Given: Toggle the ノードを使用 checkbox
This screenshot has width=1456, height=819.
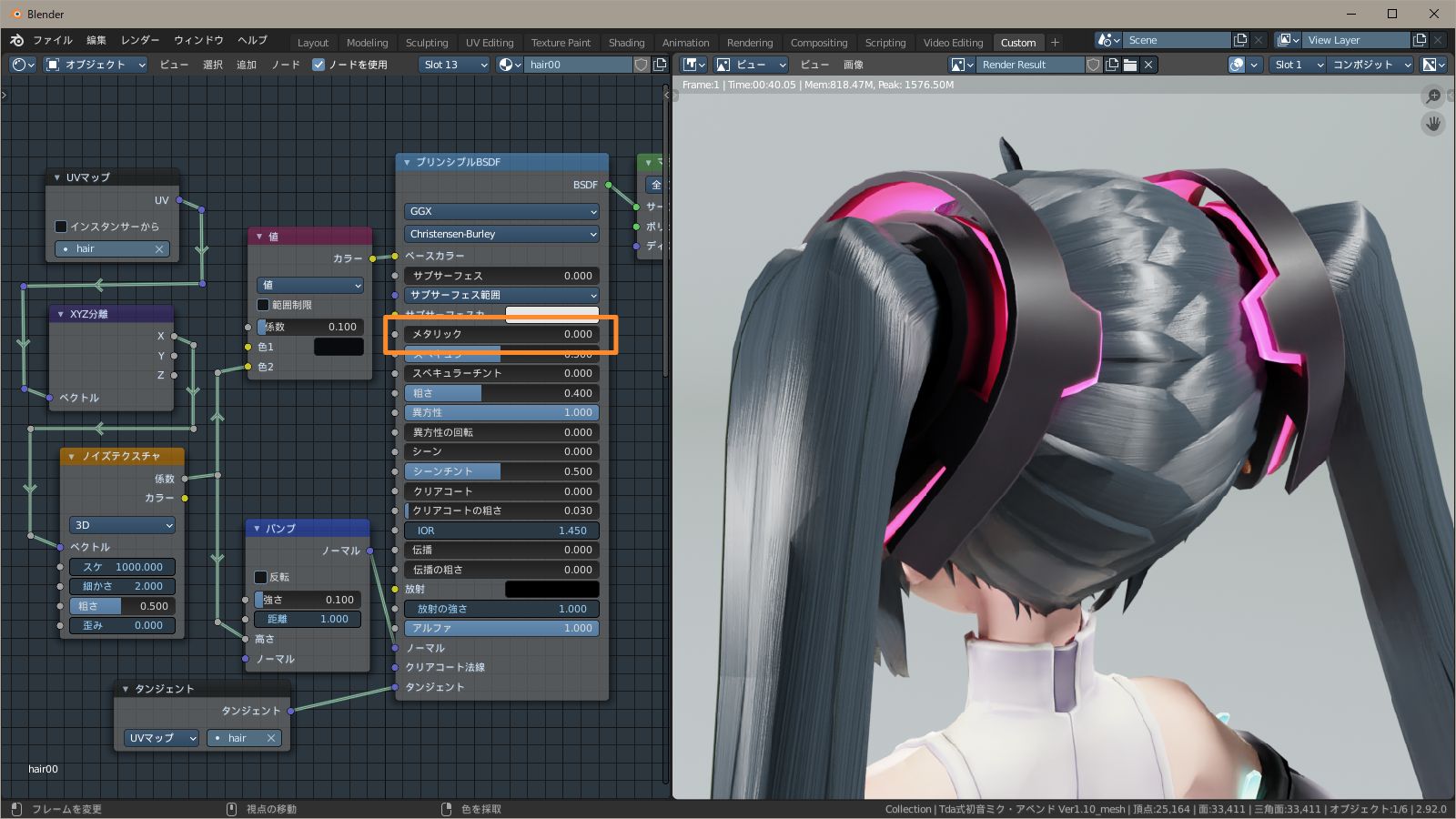Looking at the screenshot, I should tap(318, 65).
